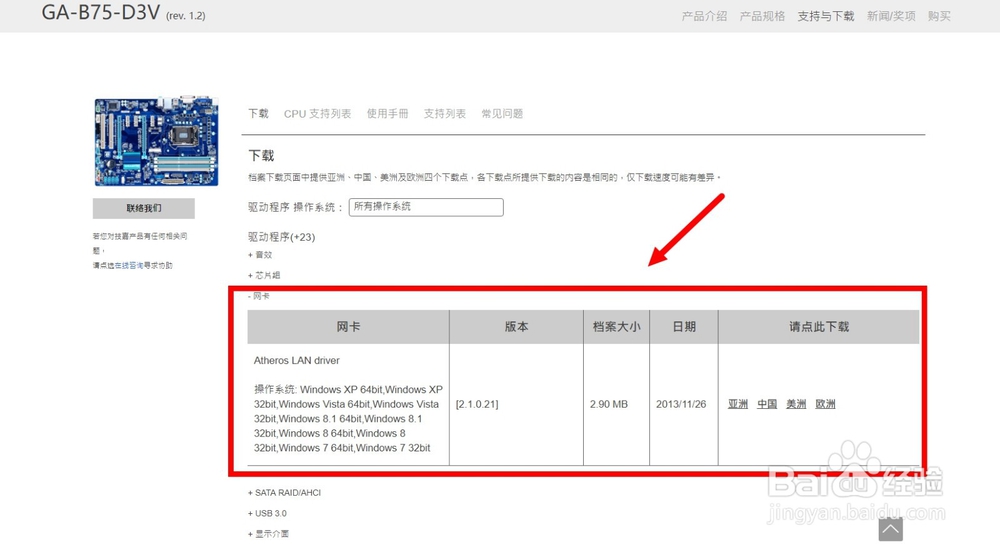Click the date 2013/11/26
This screenshot has width=1000, height=547.
click(x=681, y=404)
